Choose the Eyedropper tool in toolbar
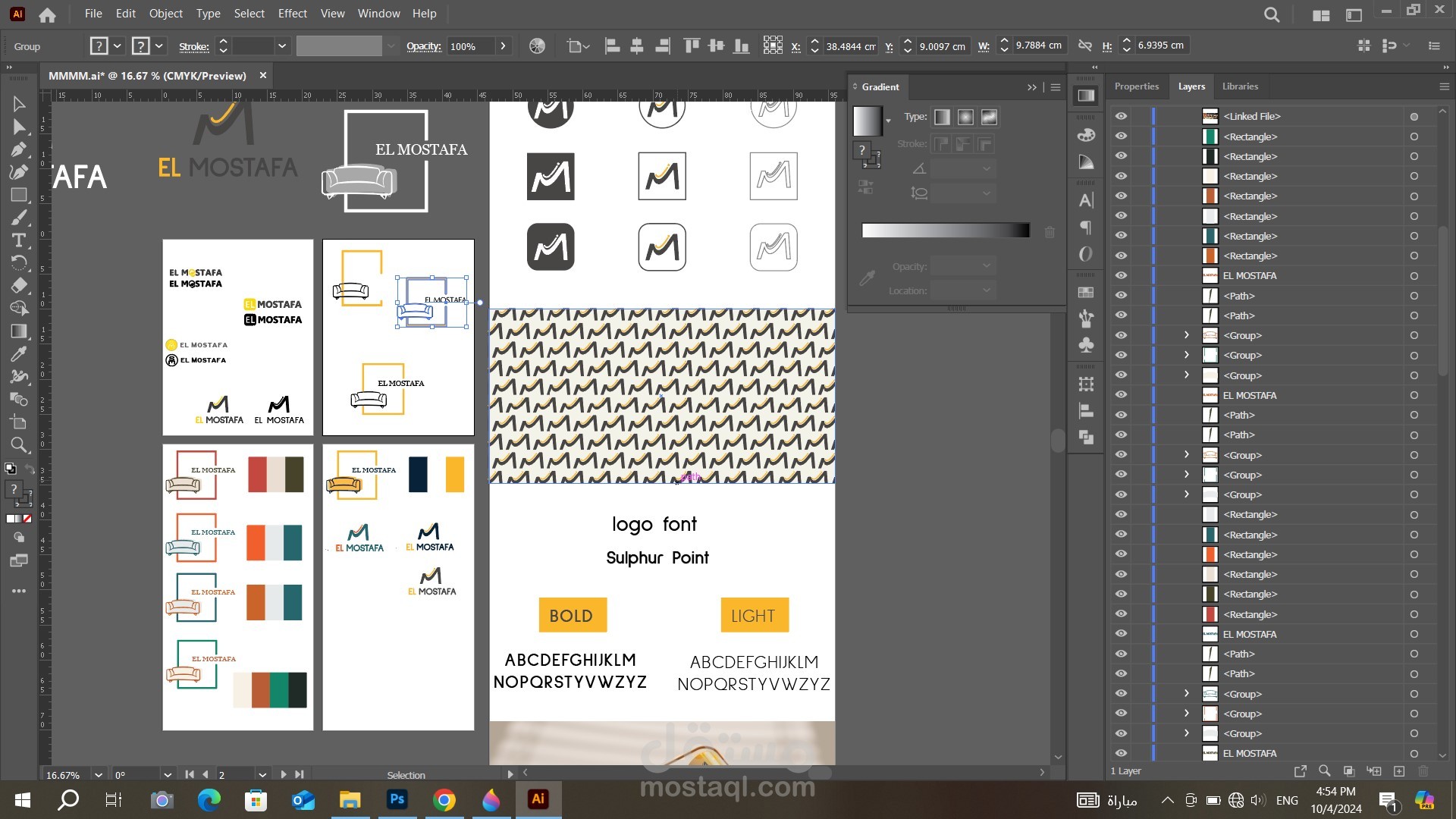Image resolution: width=1456 pixels, height=819 pixels. [x=19, y=354]
